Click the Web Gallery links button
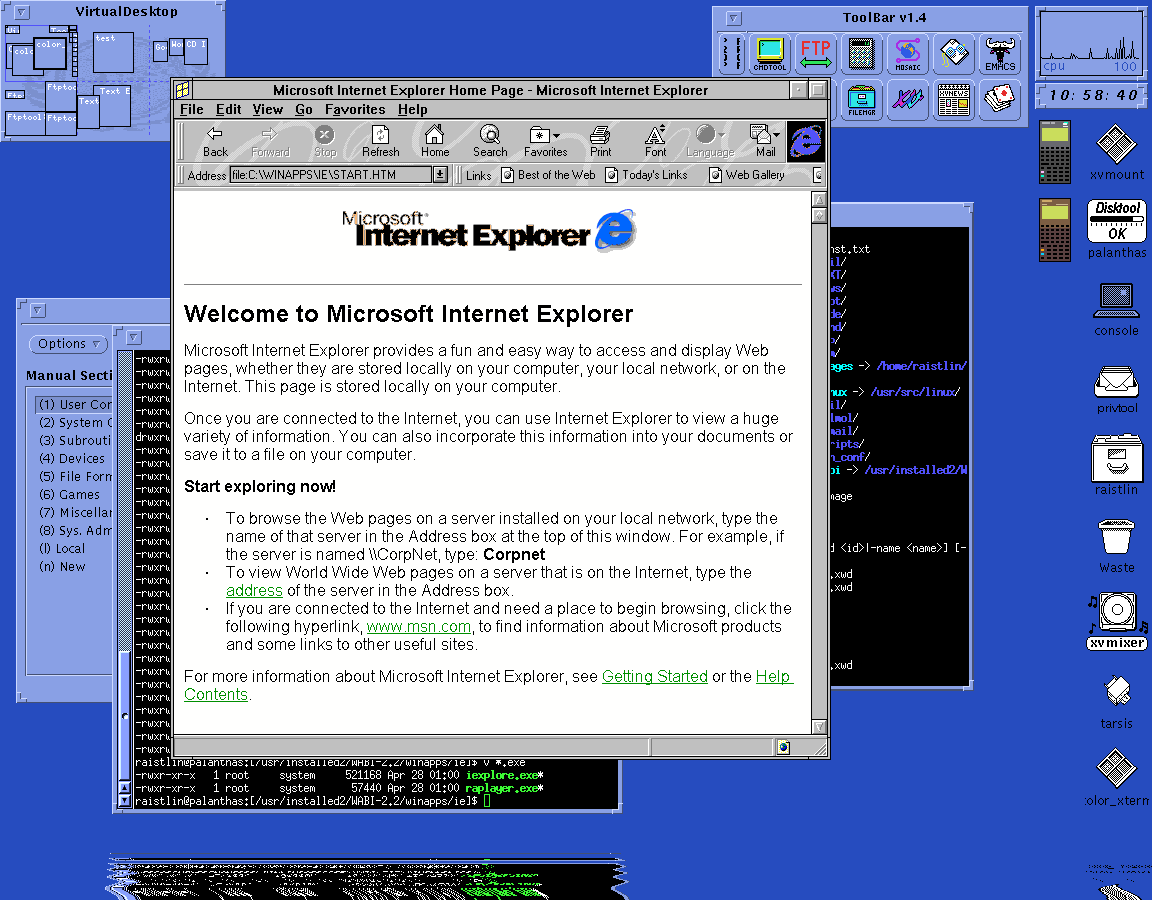The image size is (1152, 900). [x=746, y=175]
